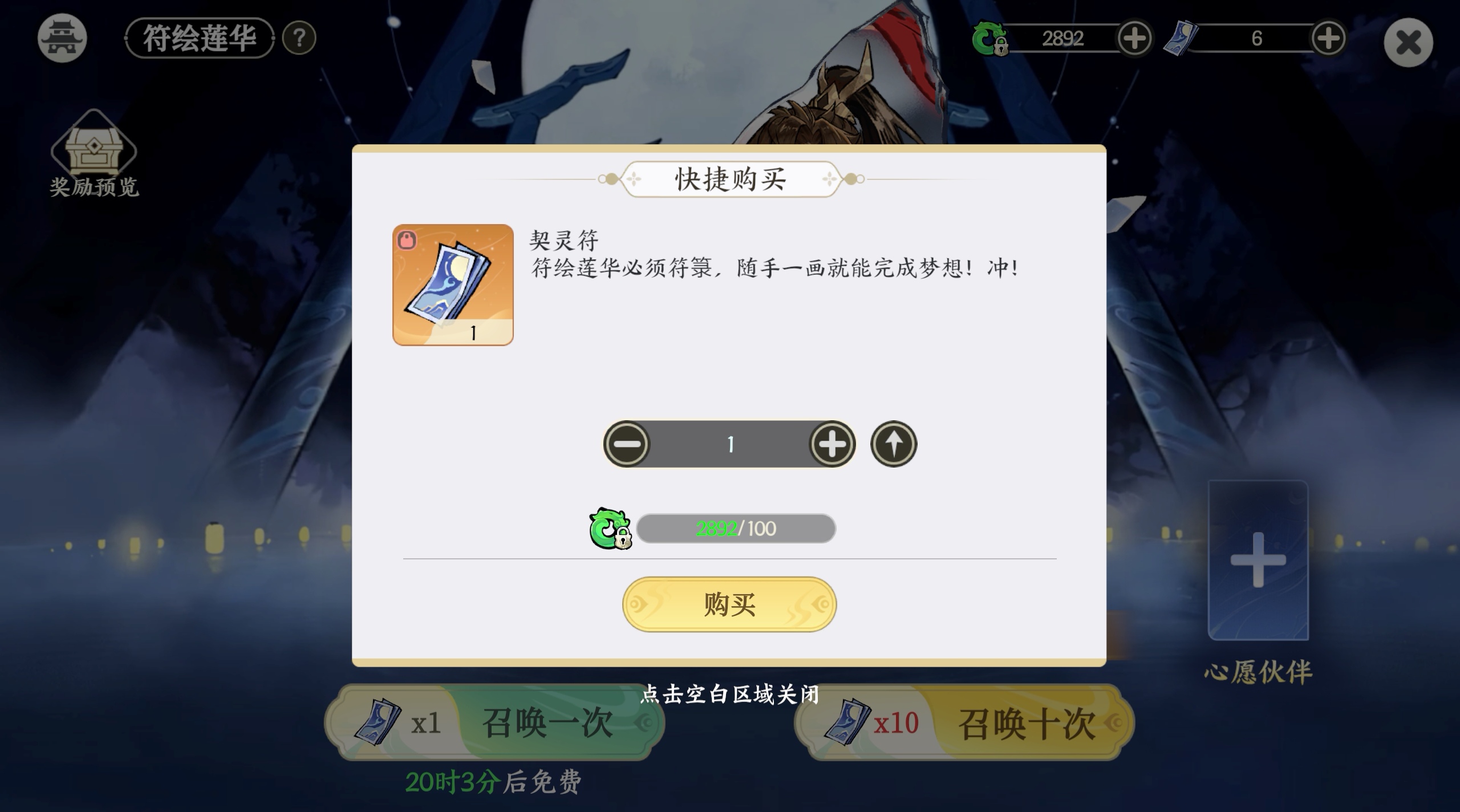Click the 符绘莲华 banner title
Screen dimensions: 1460x812
click(200, 38)
